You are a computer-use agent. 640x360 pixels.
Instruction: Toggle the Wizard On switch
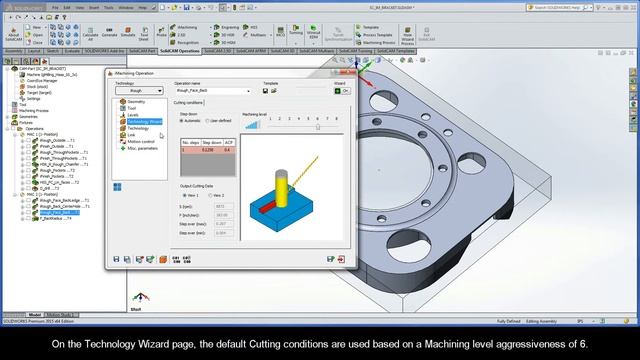342,91
